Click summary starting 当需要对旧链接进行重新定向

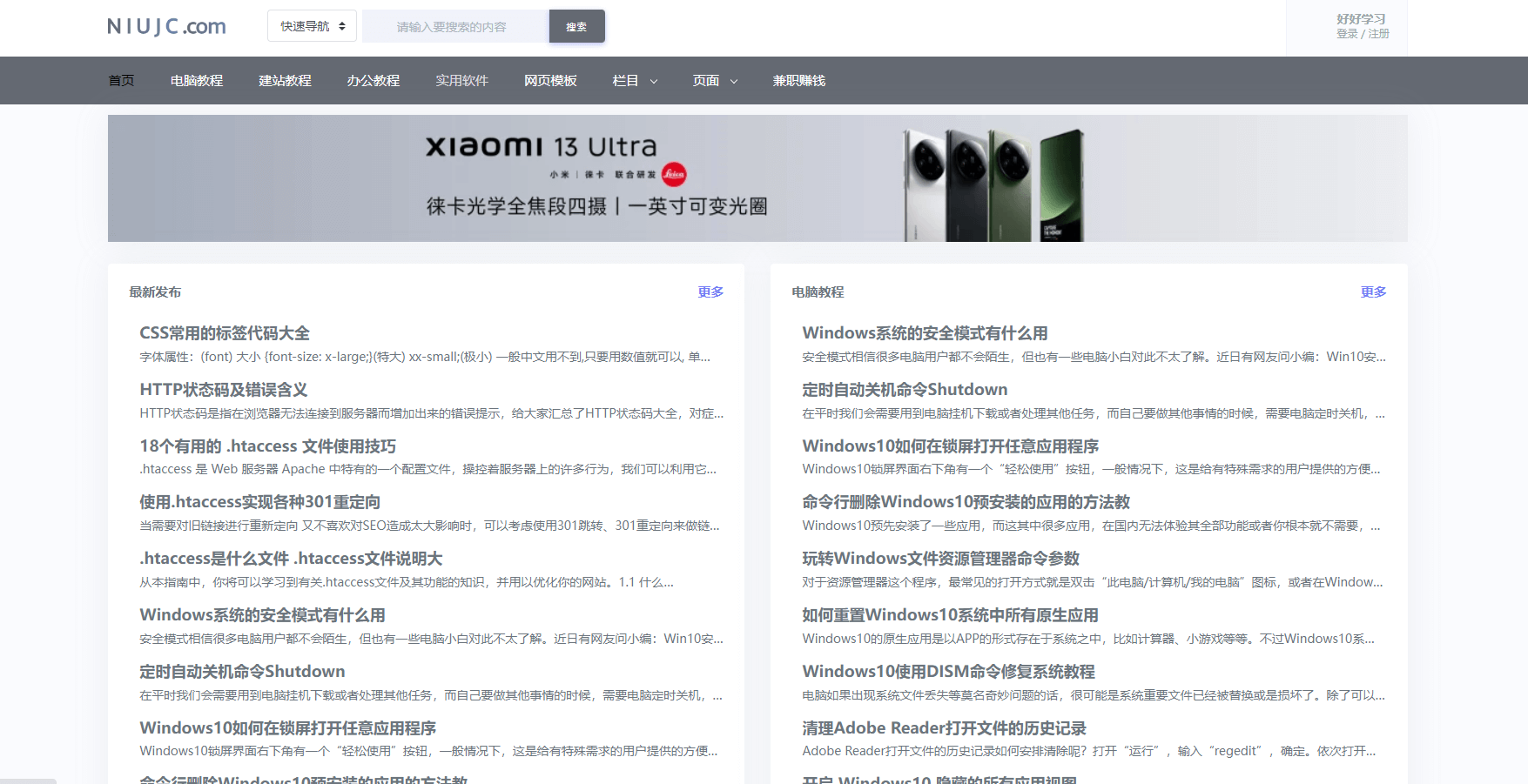click(429, 526)
